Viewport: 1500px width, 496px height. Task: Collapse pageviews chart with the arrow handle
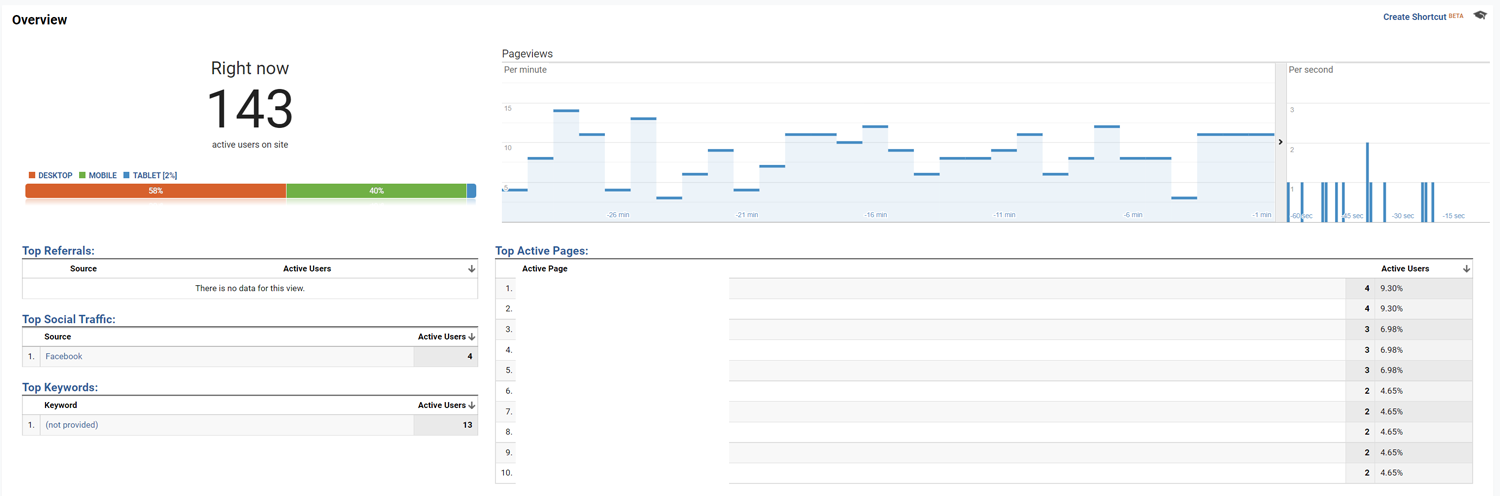coord(1280,142)
